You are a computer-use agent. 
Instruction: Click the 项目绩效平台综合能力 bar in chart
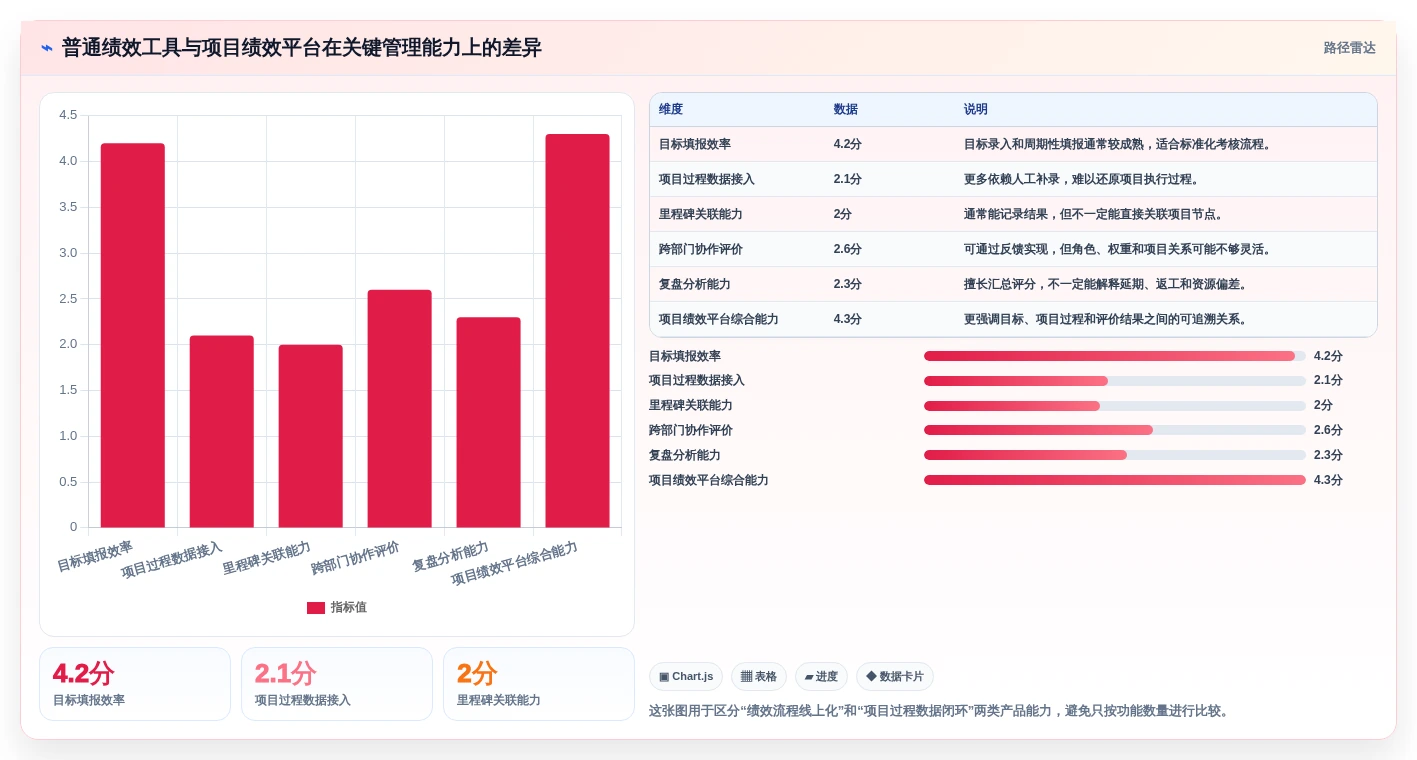pyautogui.click(x=578, y=330)
